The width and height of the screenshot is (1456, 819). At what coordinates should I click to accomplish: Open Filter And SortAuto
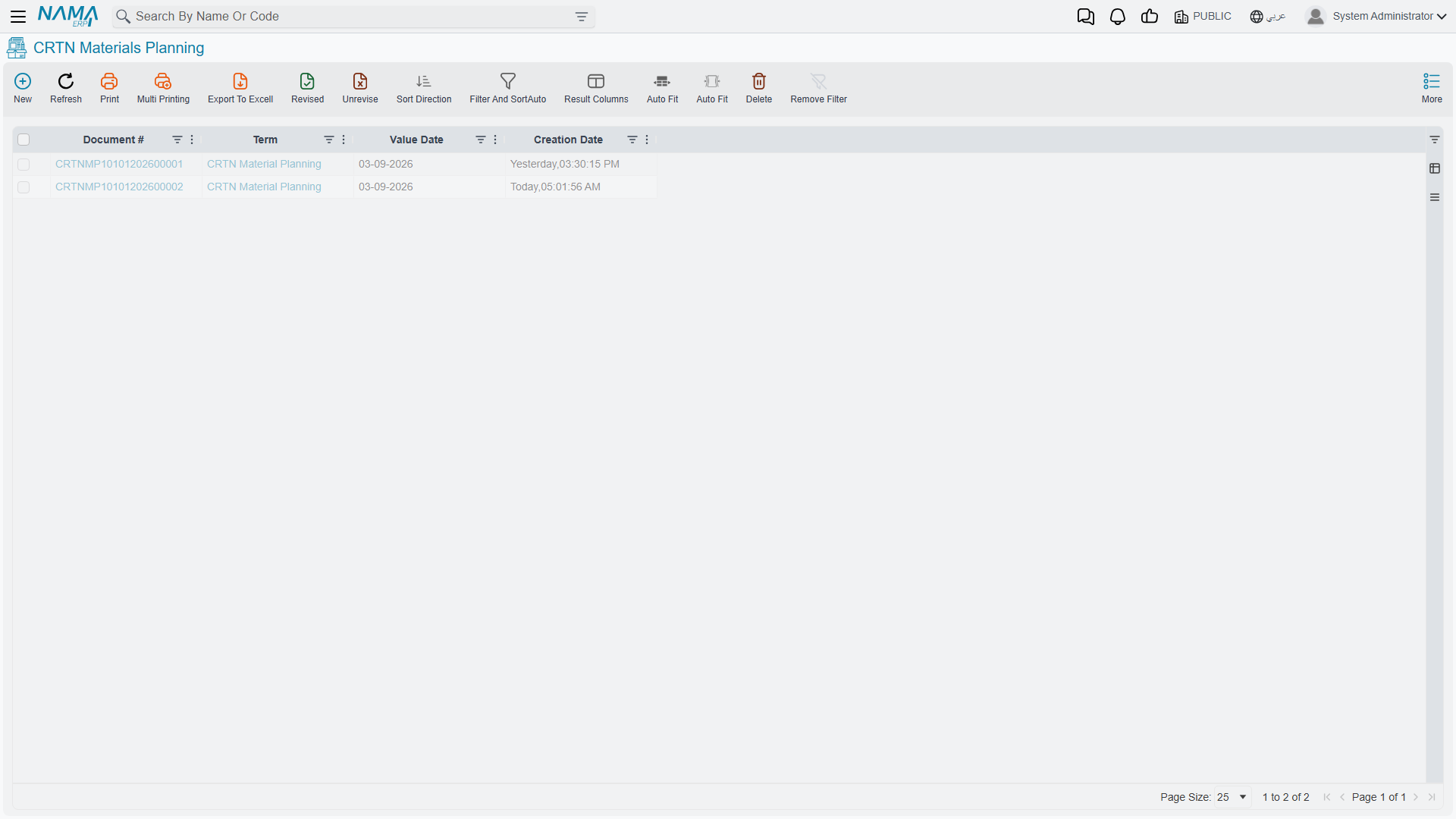[x=508, y=88]
